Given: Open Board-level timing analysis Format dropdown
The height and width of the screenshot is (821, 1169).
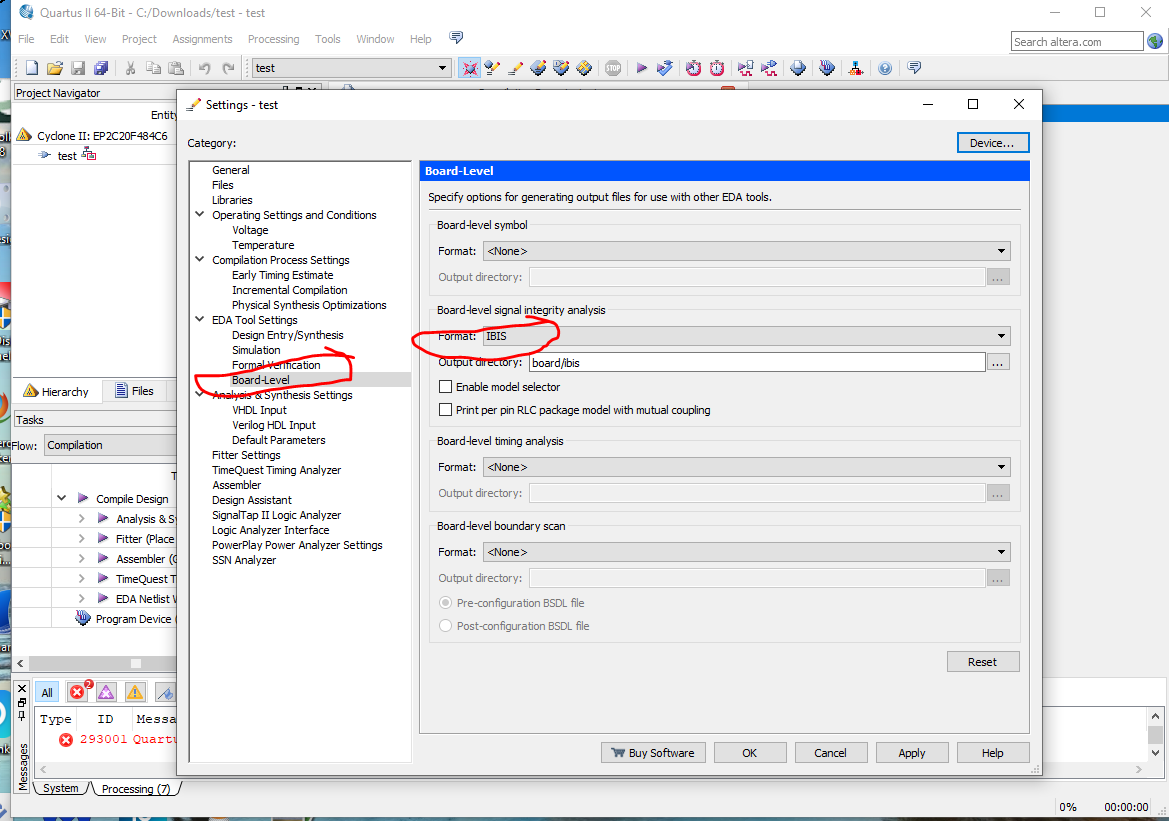Looking at the screenshot, I should [x=746, y=467].
